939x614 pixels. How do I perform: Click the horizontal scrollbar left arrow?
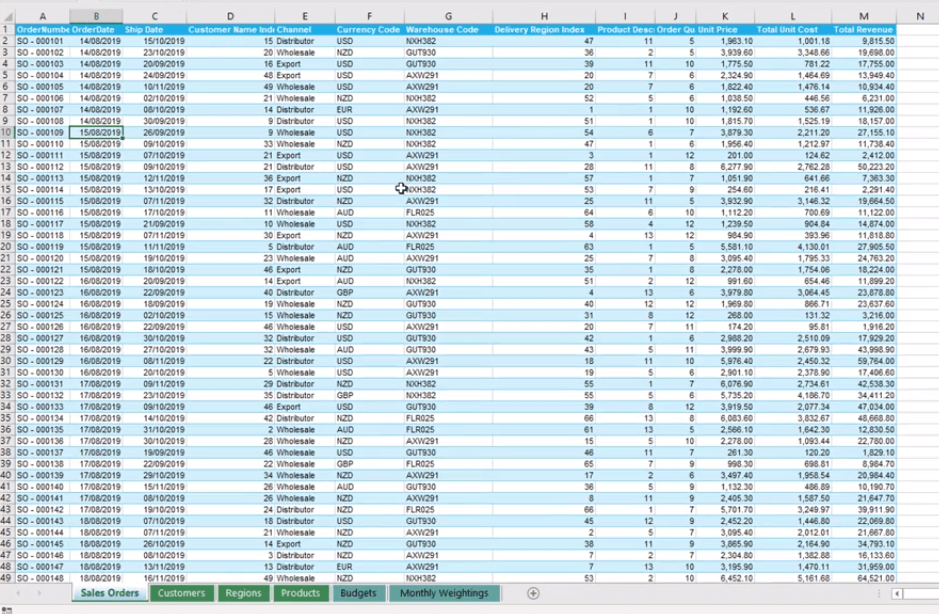897,594
